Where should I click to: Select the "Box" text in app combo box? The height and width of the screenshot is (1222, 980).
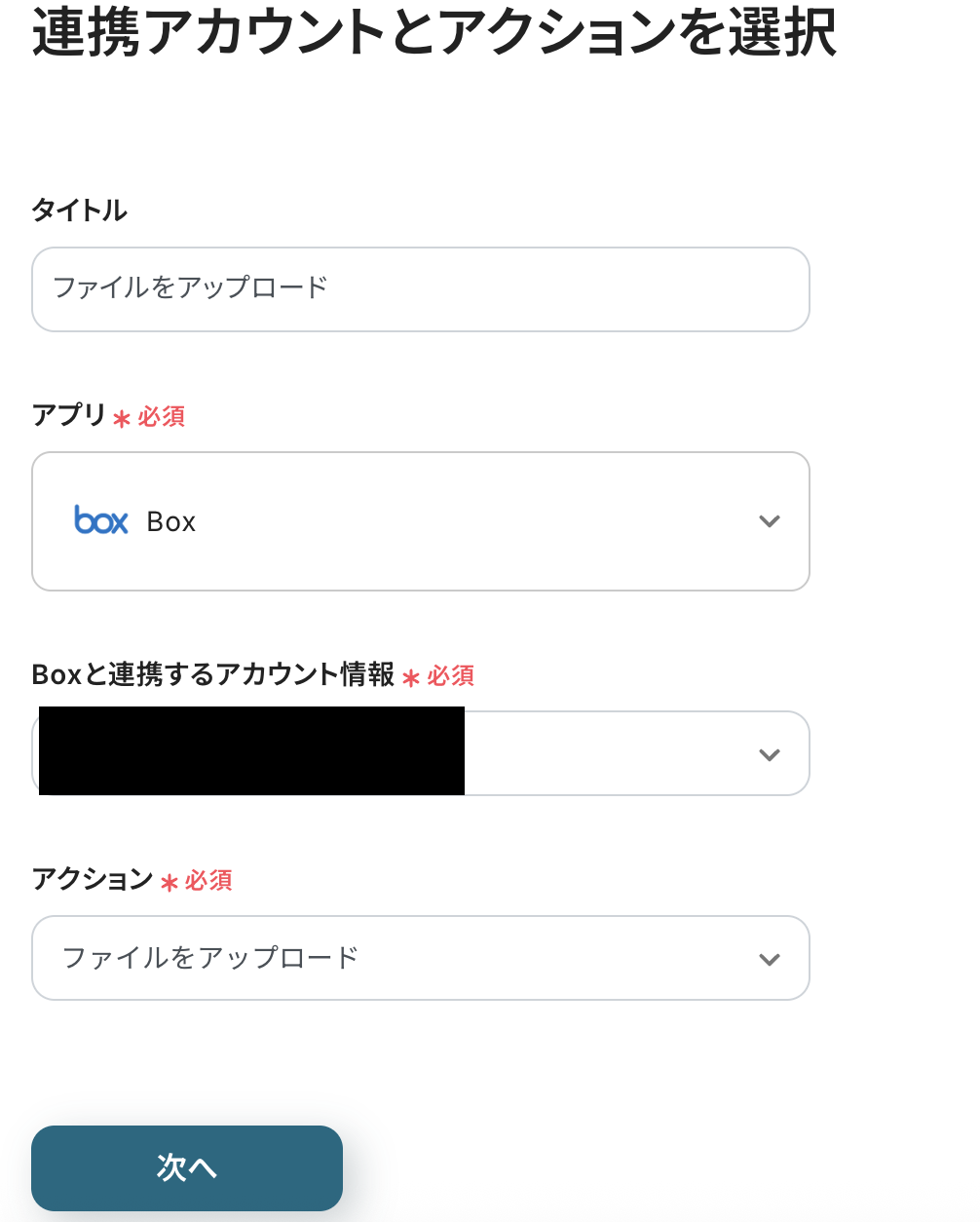171,522
